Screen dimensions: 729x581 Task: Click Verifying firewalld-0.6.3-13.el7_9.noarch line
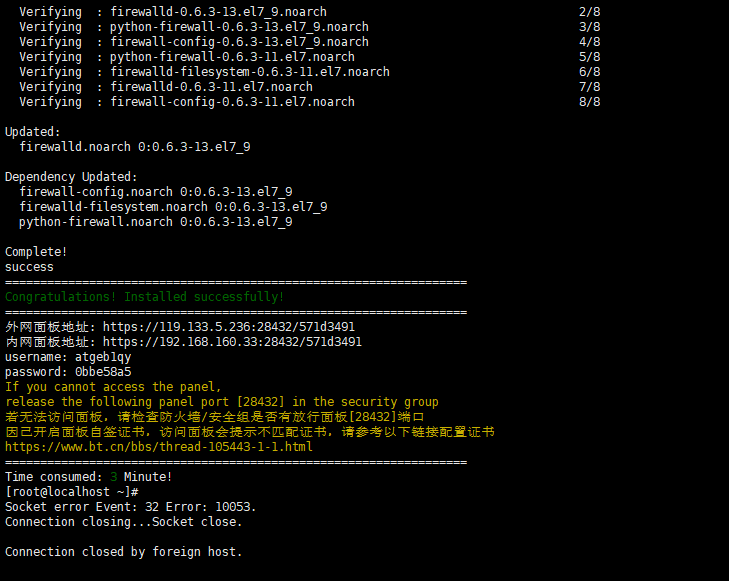click(173, 12)
